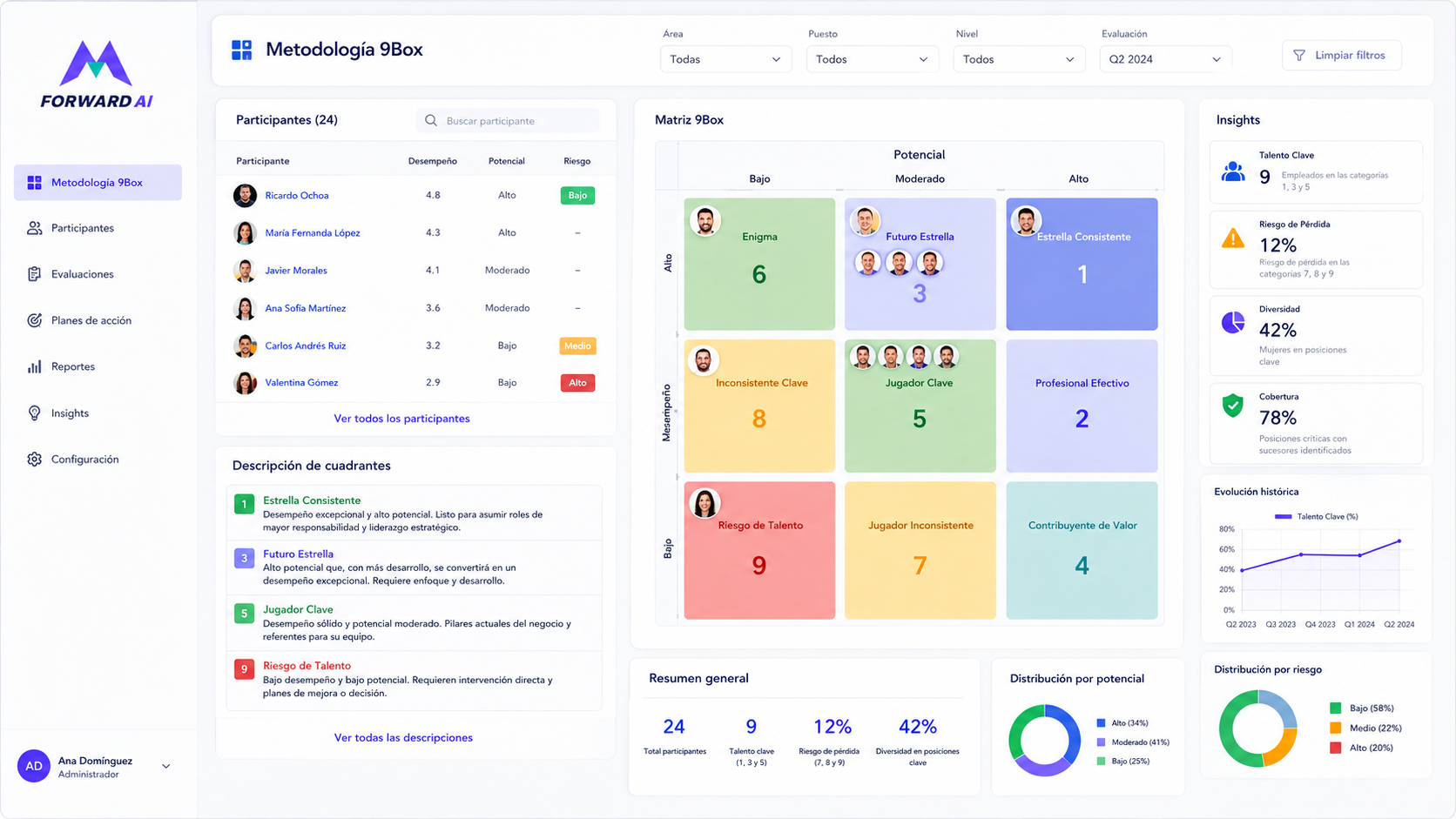Open Reportes bar chart icon
The image size is (1456, 819).
click(x=34, y=366)
